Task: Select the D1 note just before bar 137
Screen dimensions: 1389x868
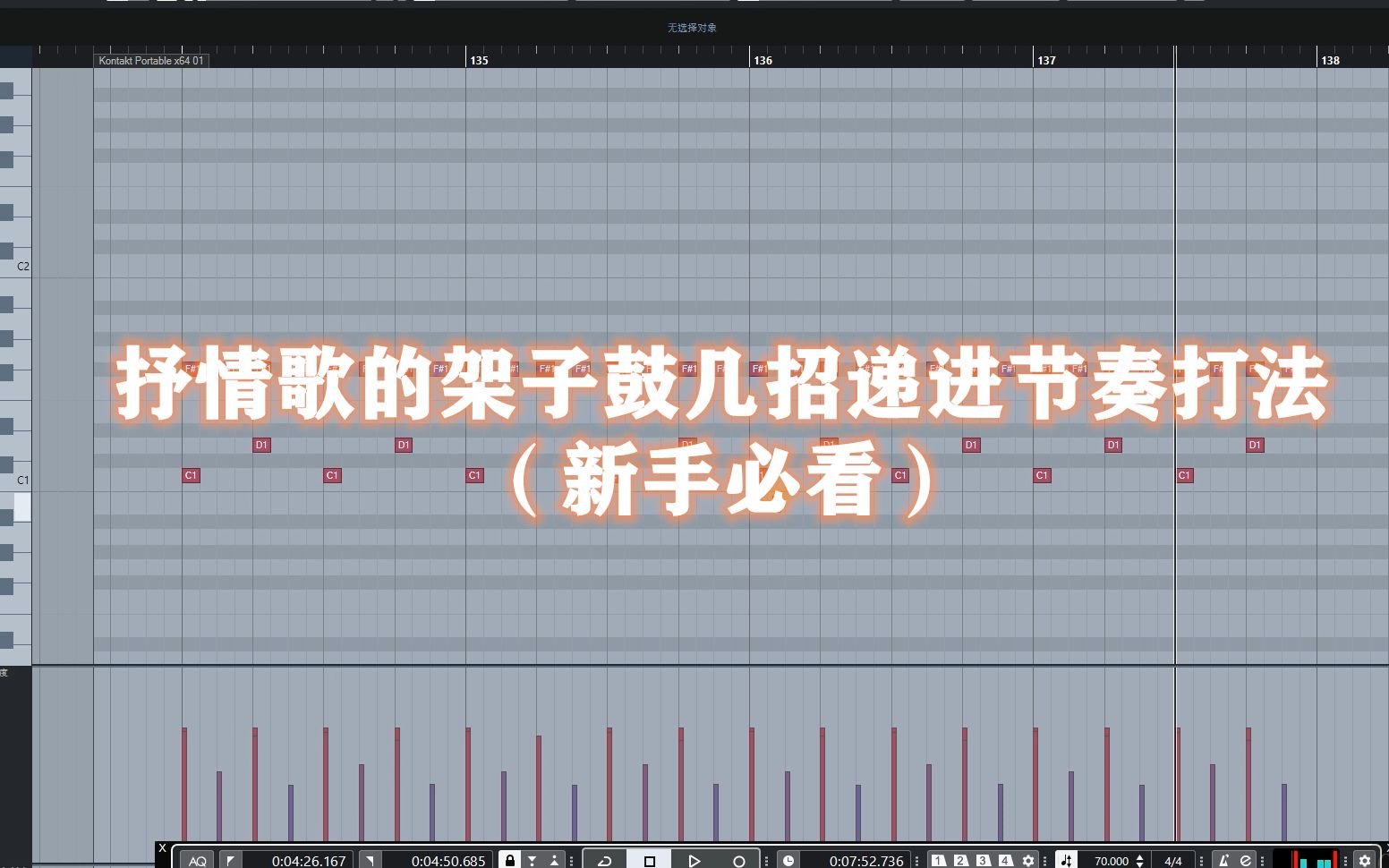Action: pos(971,445)
